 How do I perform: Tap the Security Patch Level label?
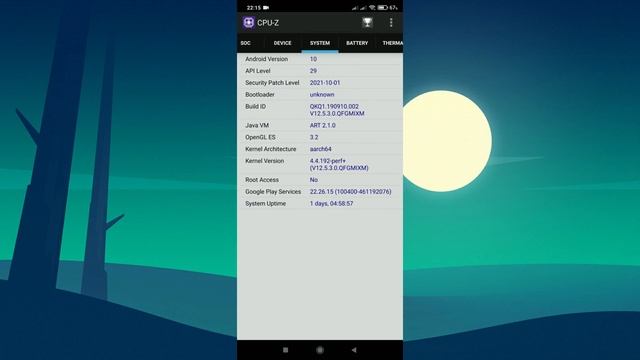[x=272, y=83]
